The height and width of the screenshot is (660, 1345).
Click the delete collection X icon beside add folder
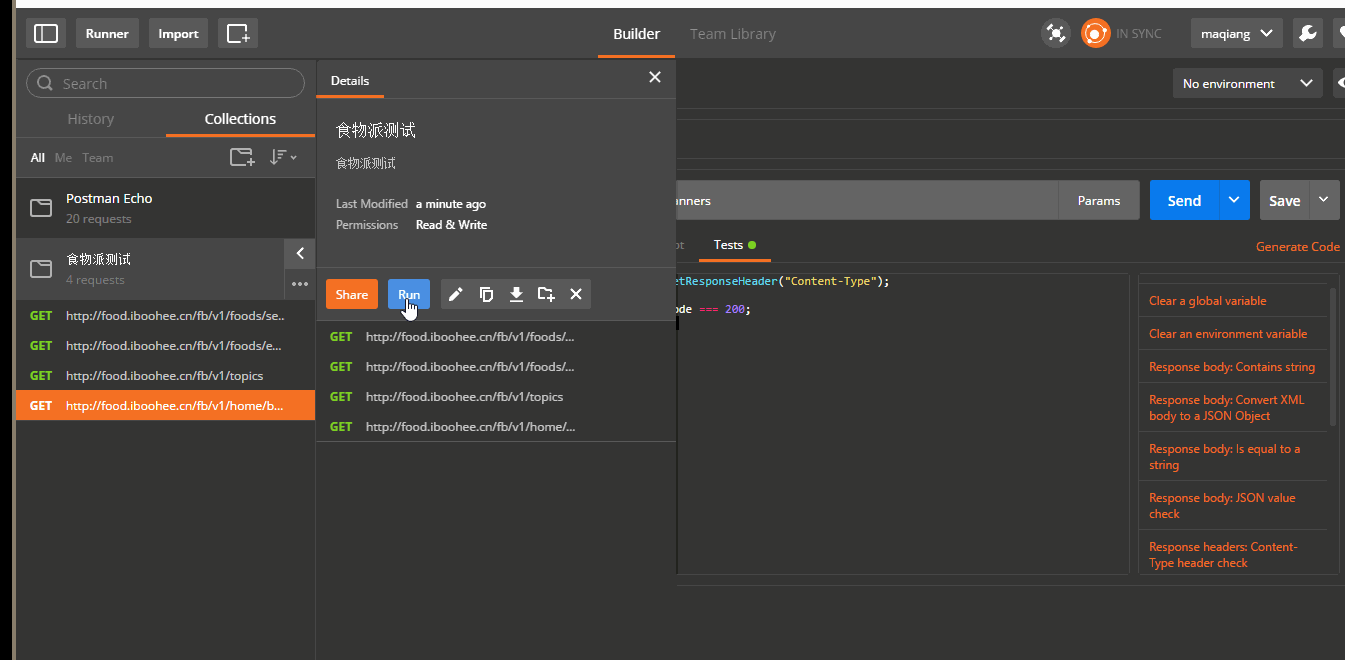576,294
